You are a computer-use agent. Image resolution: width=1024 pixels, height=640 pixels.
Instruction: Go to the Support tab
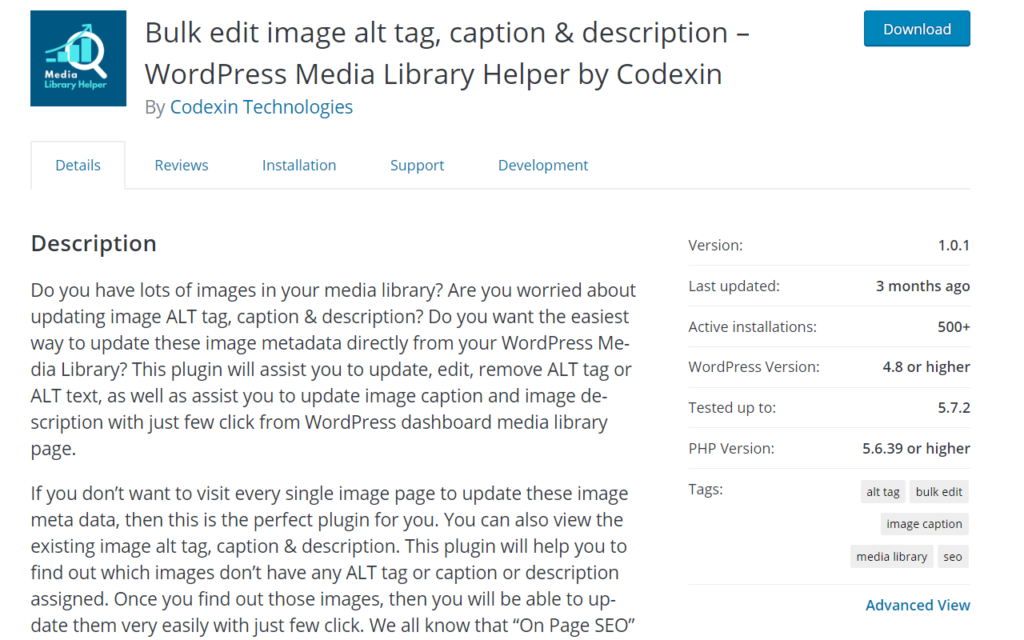(x=417, y=165)
